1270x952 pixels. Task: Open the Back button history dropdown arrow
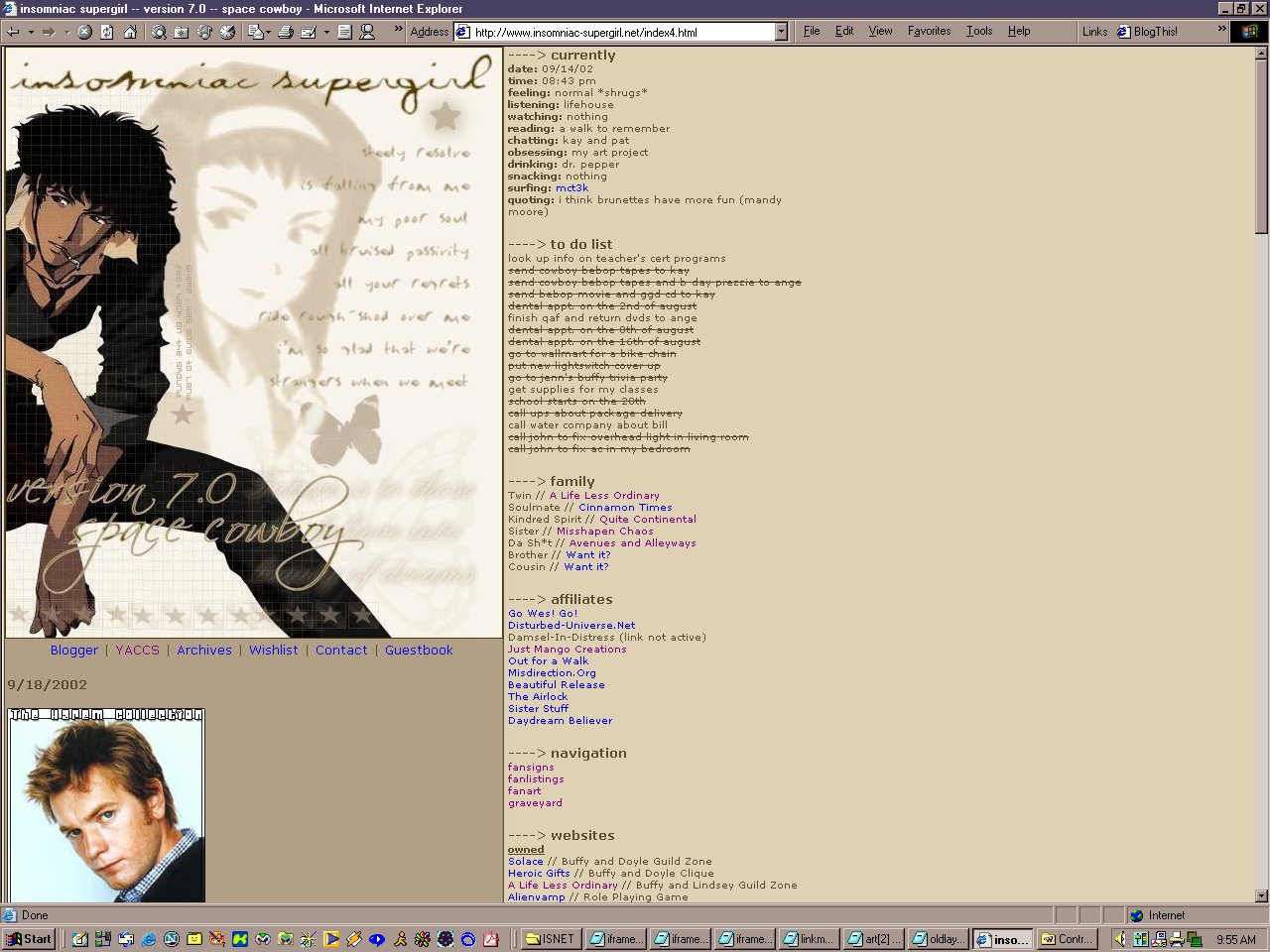coord(31,32)
